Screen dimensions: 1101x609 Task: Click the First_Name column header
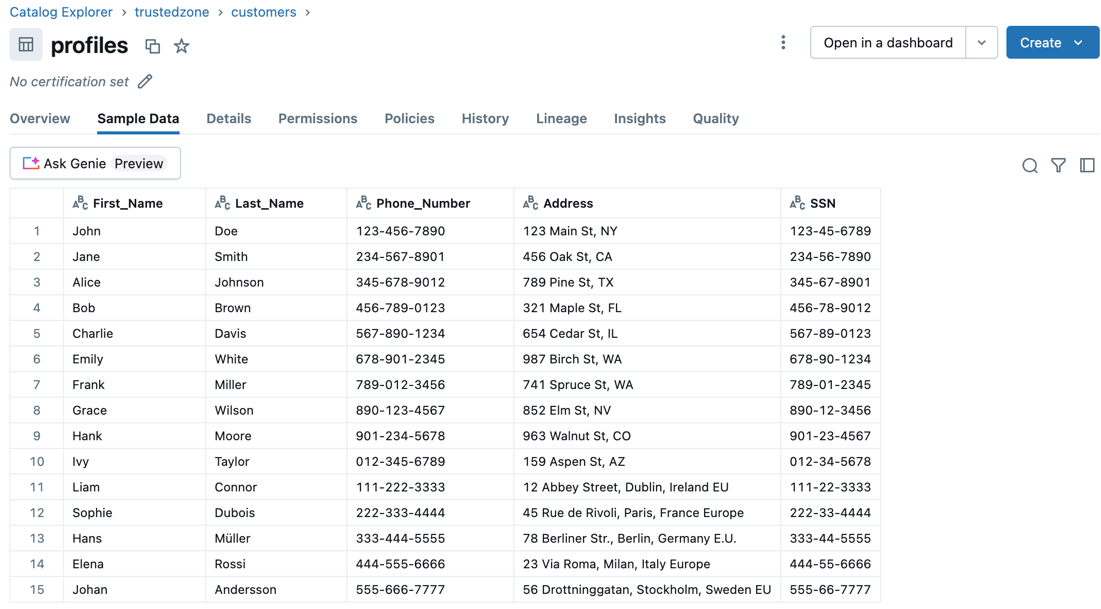(x=135, y=204)
